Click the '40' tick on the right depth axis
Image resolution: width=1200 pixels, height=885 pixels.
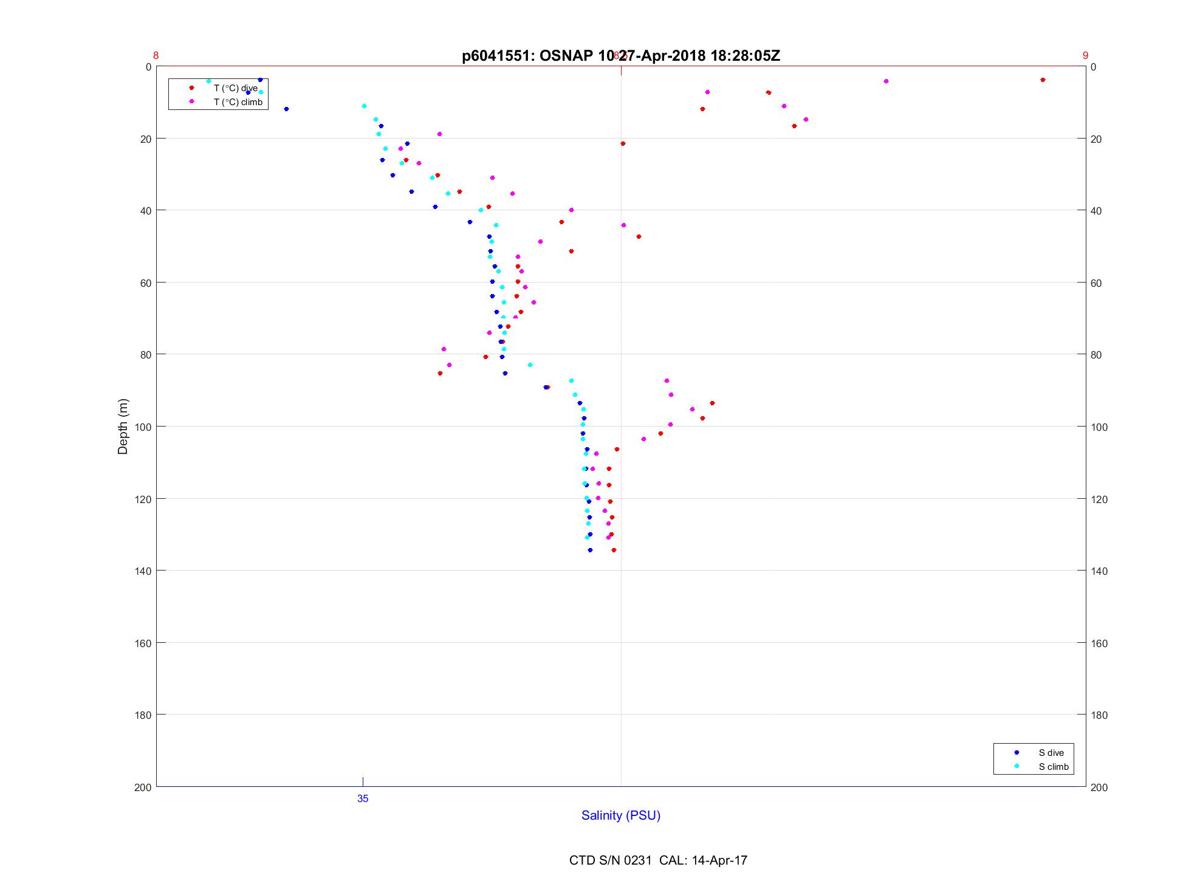[x=1097, y=211]
